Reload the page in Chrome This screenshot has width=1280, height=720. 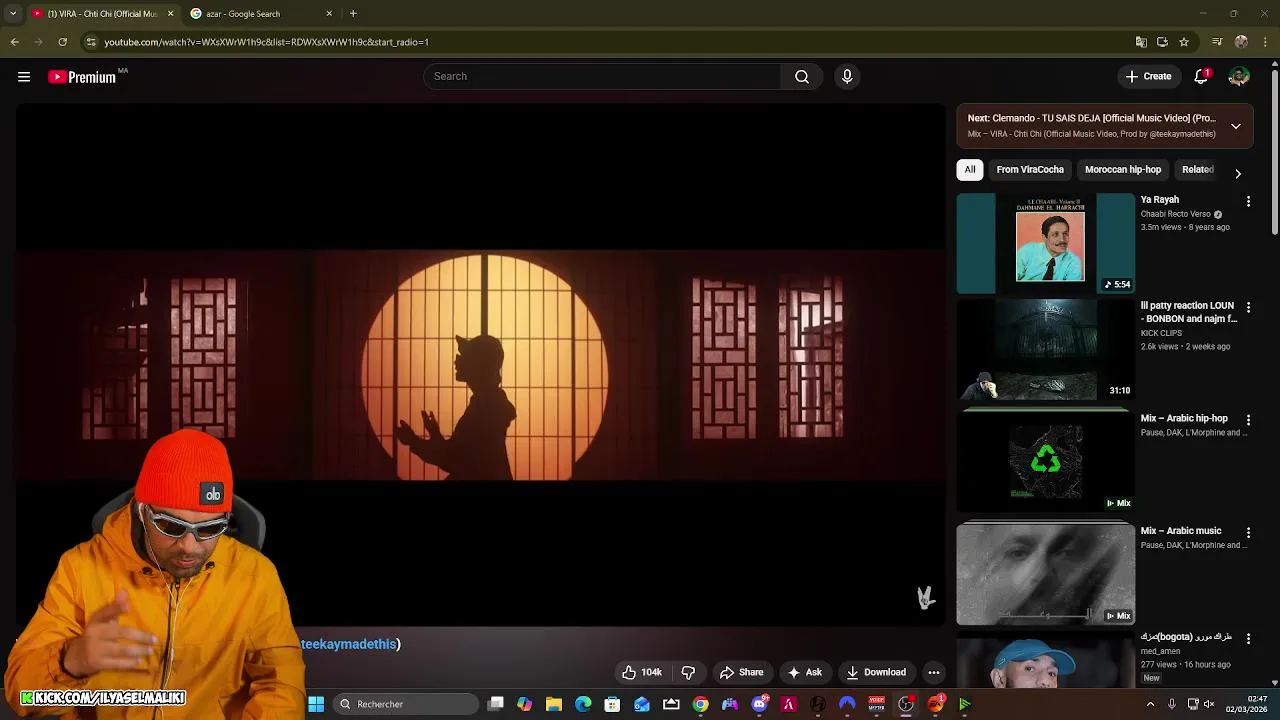[62, 42]
